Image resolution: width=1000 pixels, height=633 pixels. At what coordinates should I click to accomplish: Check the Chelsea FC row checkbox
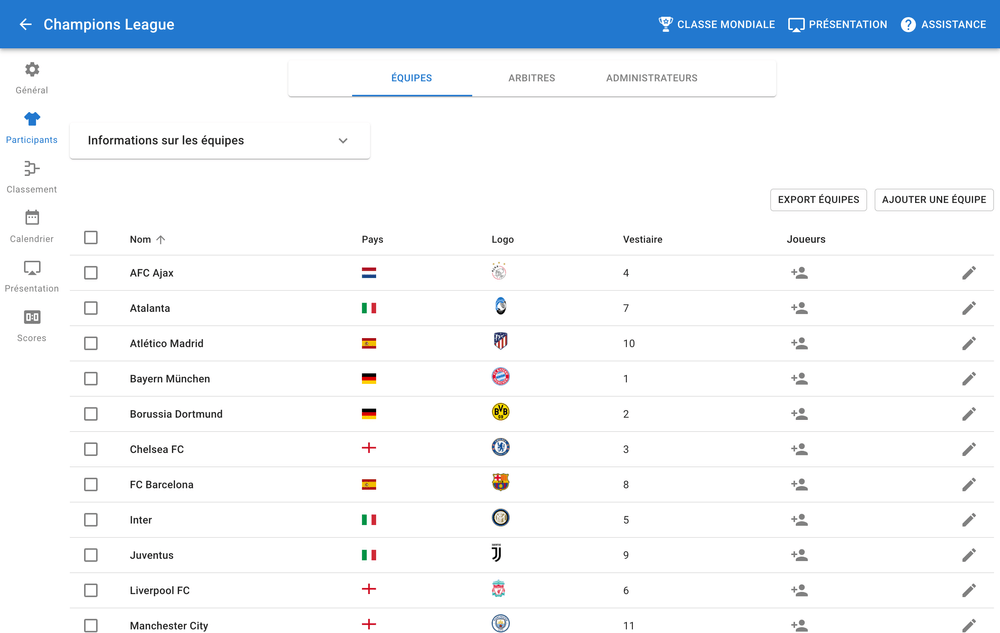pos(91,449)
